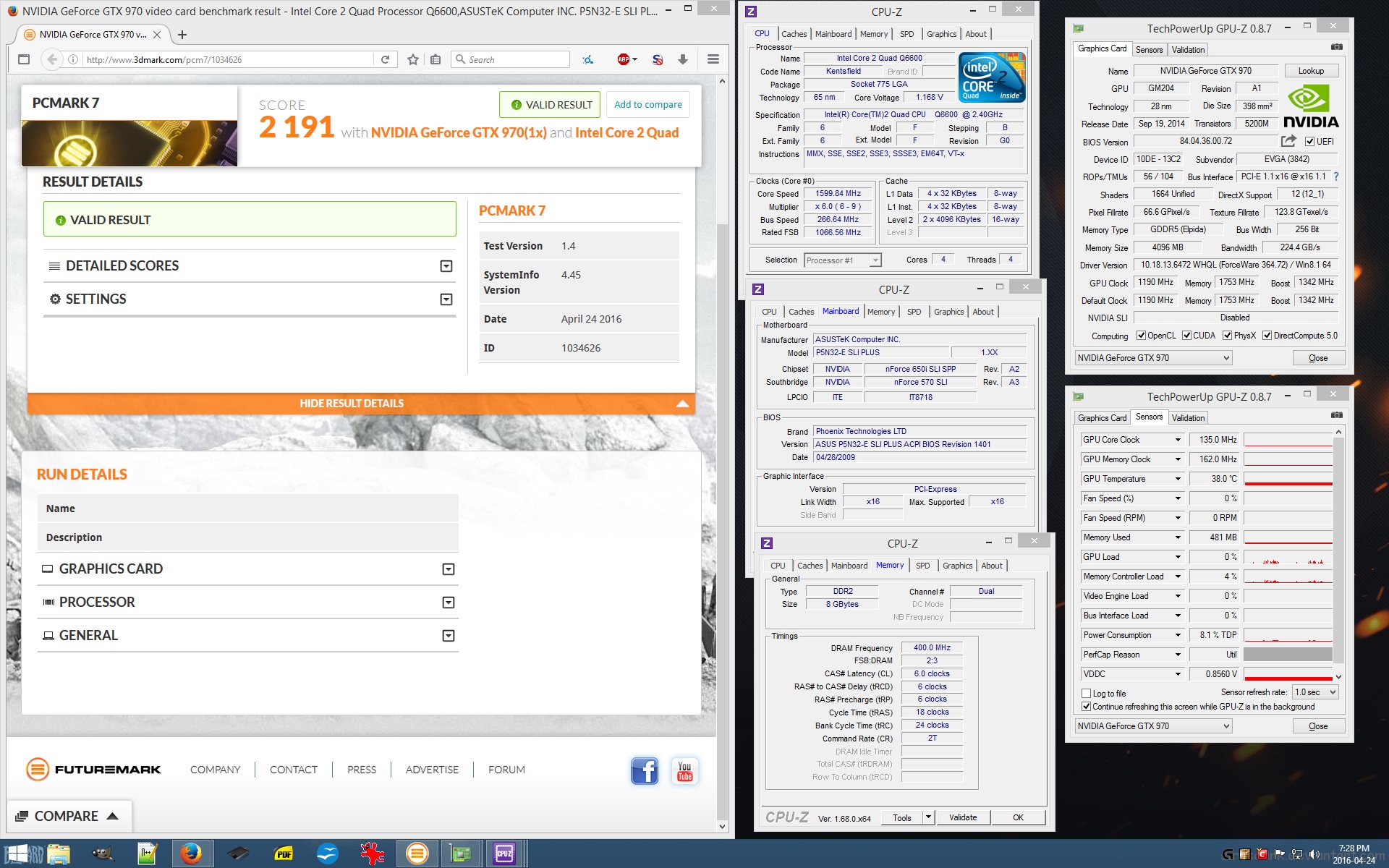
Task: Toggle the DirectCompute 5.0 checkbox
Action: [x=1267, y=336]
